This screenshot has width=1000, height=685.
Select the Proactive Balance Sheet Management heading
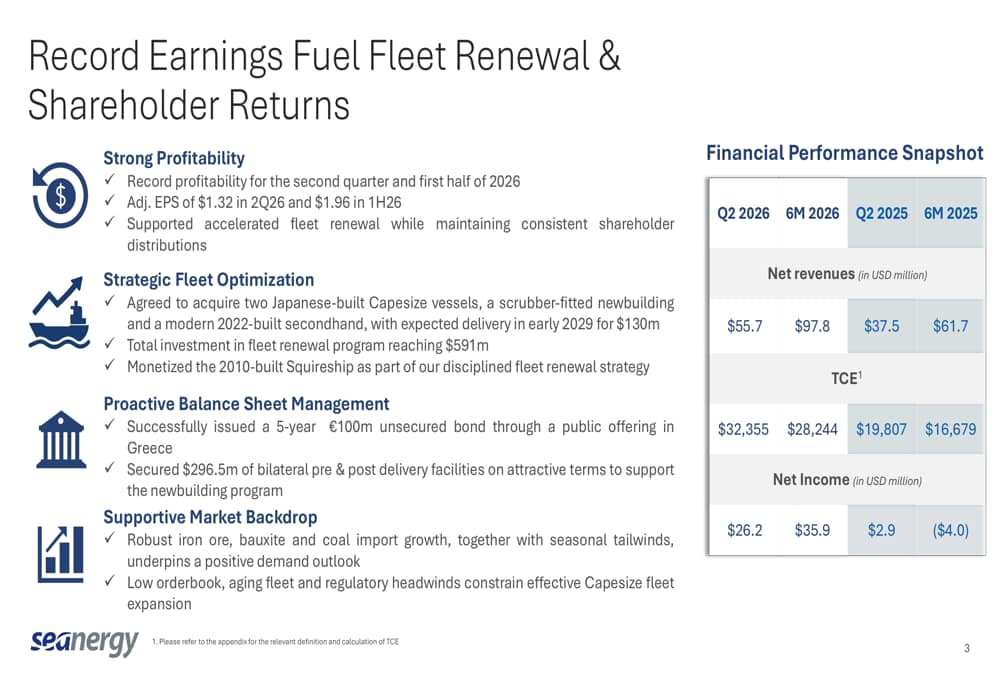coord(246,404)
